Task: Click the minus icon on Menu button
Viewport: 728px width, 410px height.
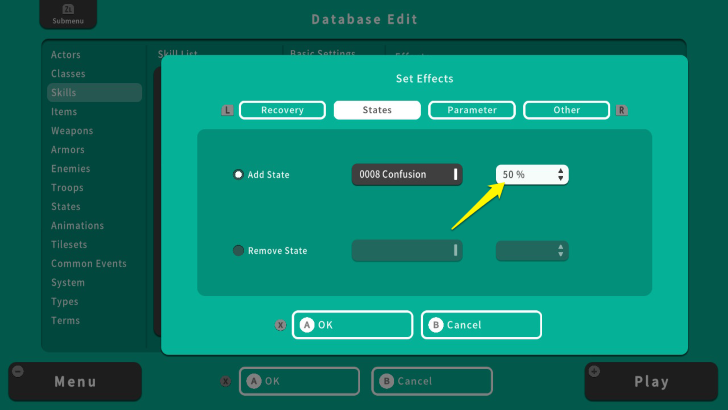Action: [x=17, y=371]
